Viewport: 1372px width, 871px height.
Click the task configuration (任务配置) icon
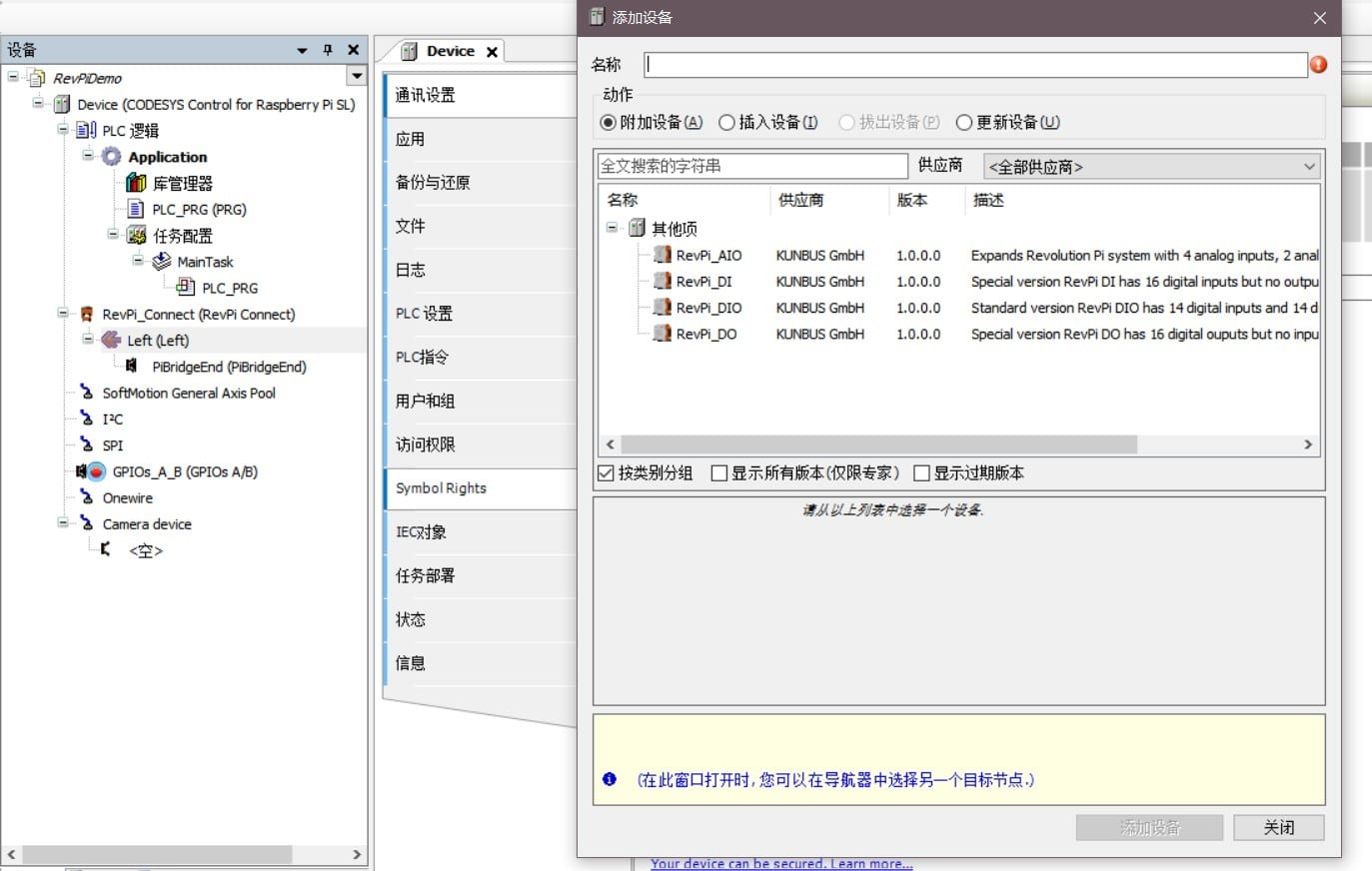pos(136,236)
